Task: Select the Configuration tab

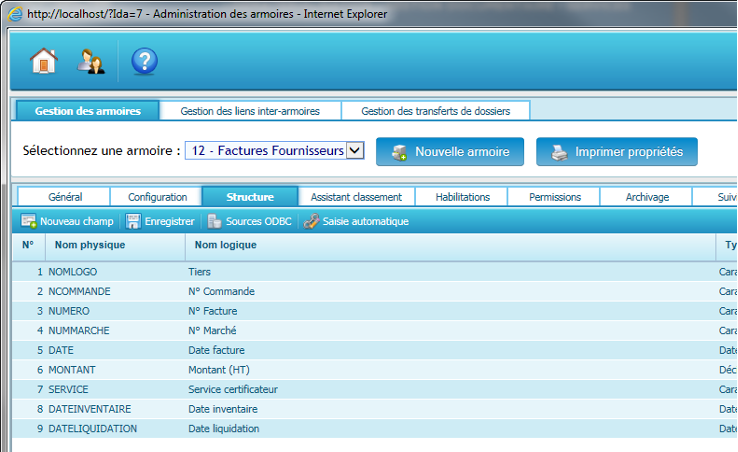Action: (x=157, y=197)
